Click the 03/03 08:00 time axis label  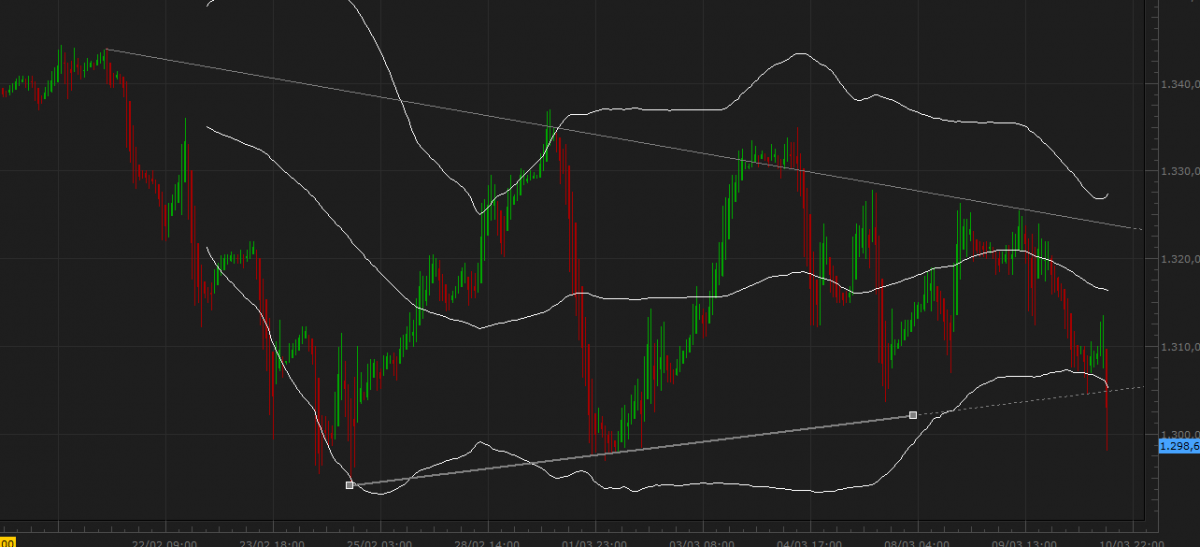(x=703, y=541)
